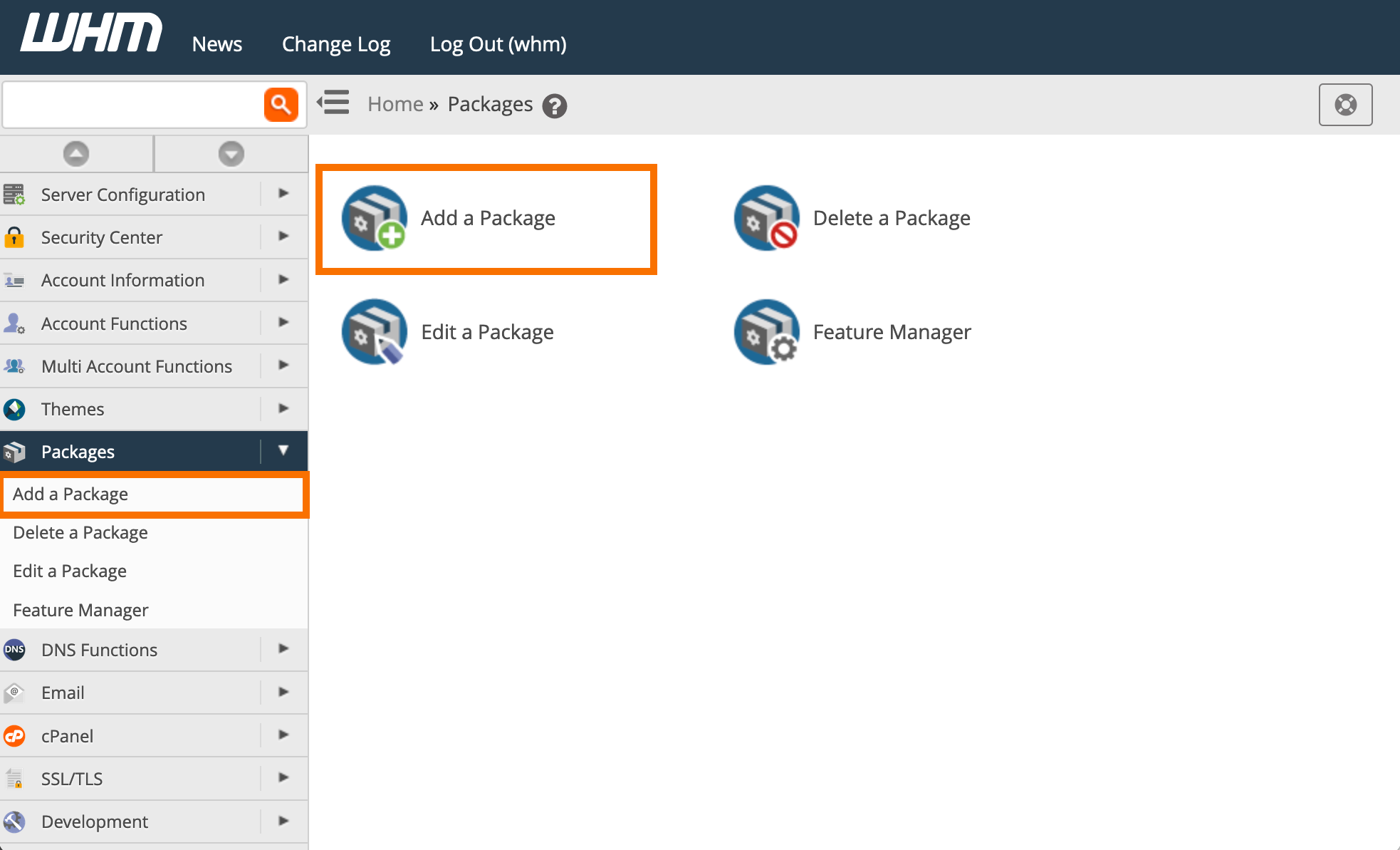Select Edit a Package in sidebar
Image resolution: width=1400 pixels, height=850 pixels.
pyautogui.click(x=70, y=571)
